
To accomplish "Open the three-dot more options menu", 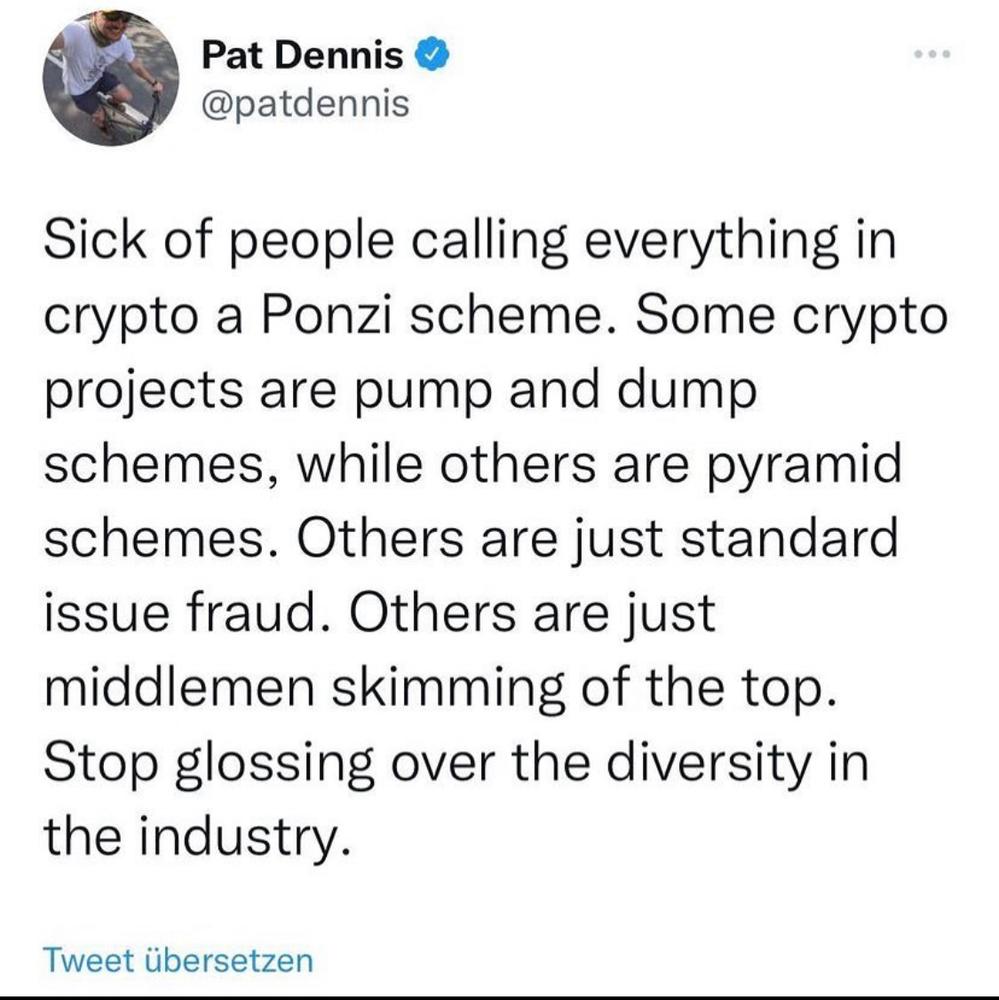I will point(932,54).
